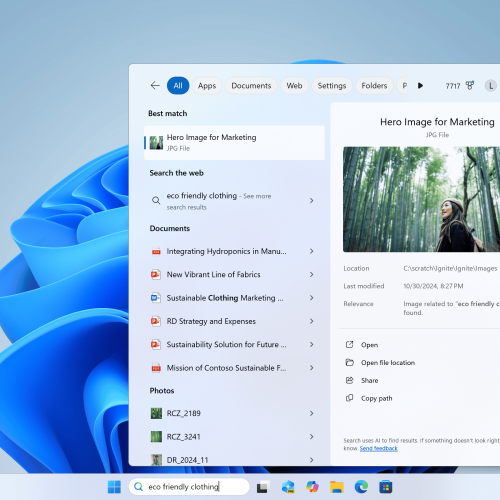Click the bamboo forest preview image
Screen dimensions: 500x500
tap(421, 199)
